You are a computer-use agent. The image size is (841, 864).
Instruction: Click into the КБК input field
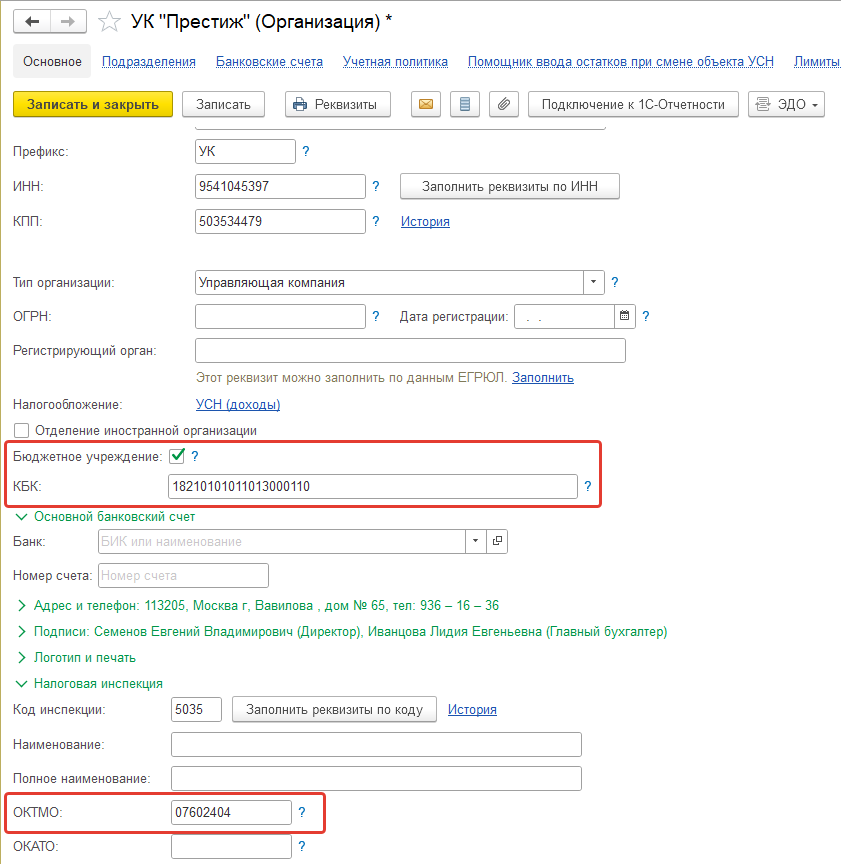pos(373,486)
